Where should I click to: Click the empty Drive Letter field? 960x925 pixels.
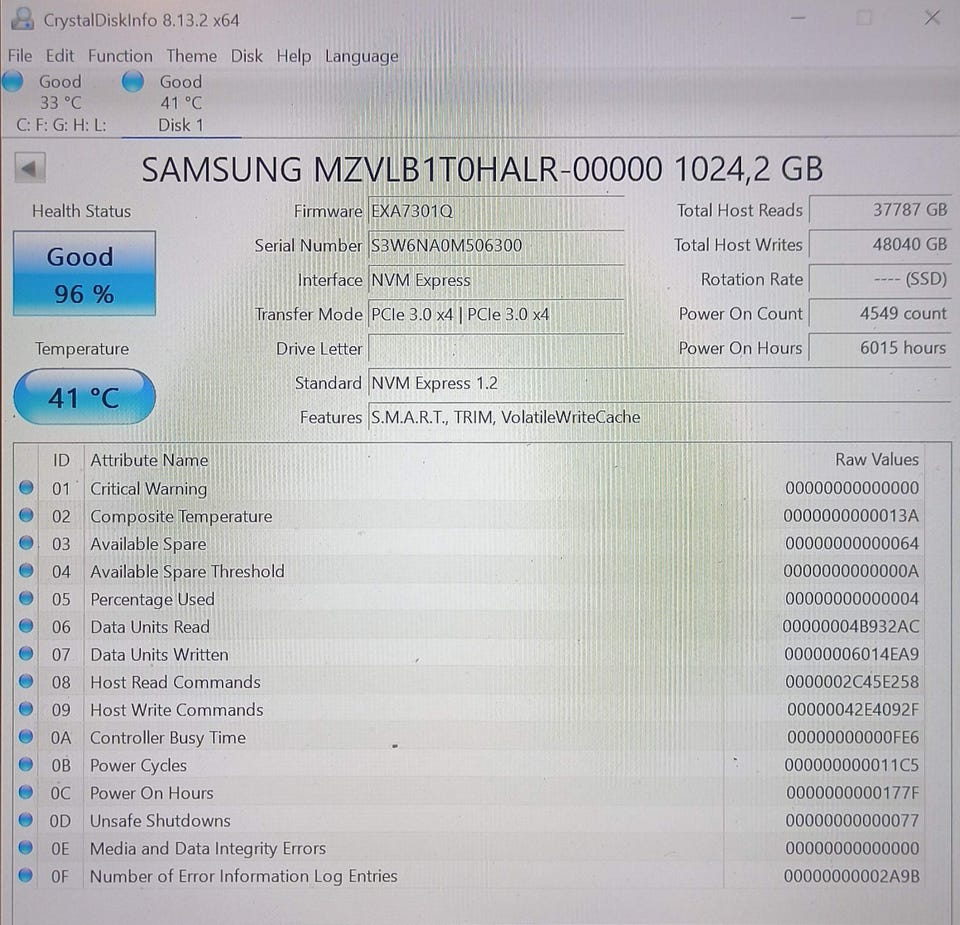[496, 348]
